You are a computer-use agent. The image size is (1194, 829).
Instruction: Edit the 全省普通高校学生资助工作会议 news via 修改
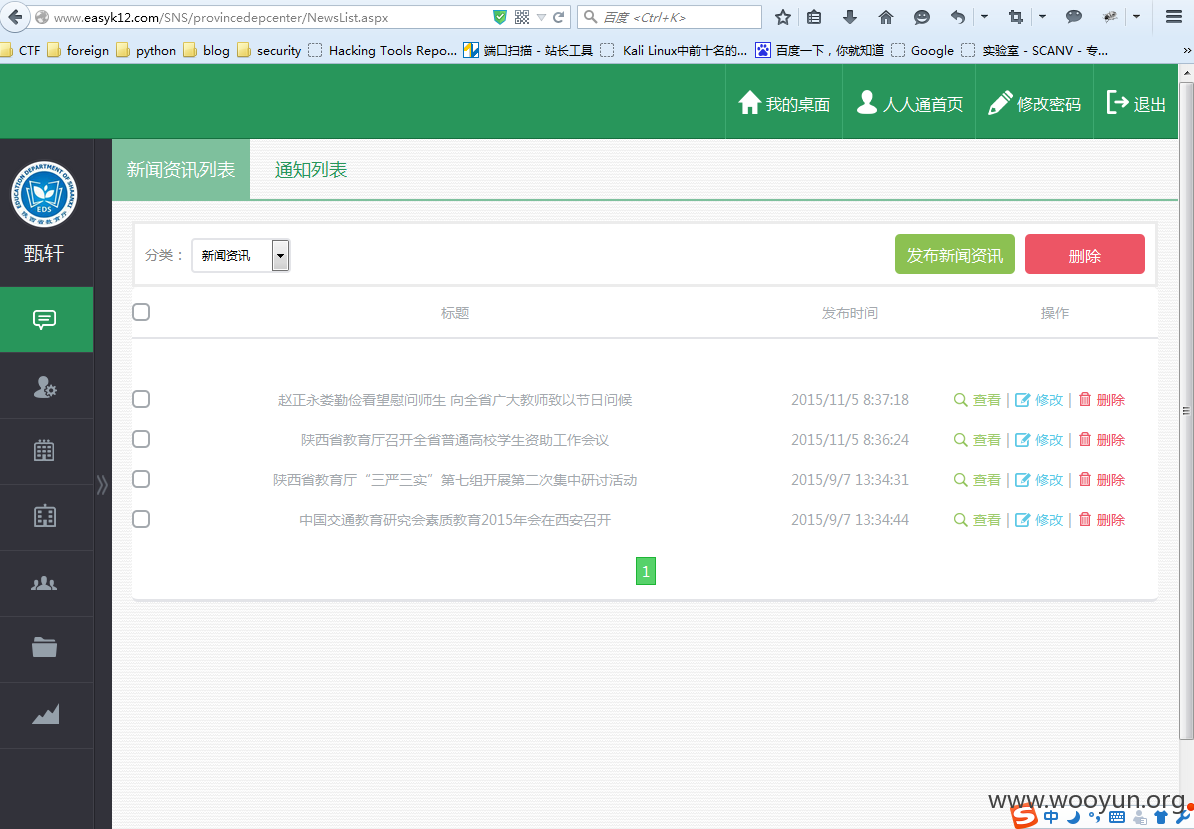(1039, 440)
